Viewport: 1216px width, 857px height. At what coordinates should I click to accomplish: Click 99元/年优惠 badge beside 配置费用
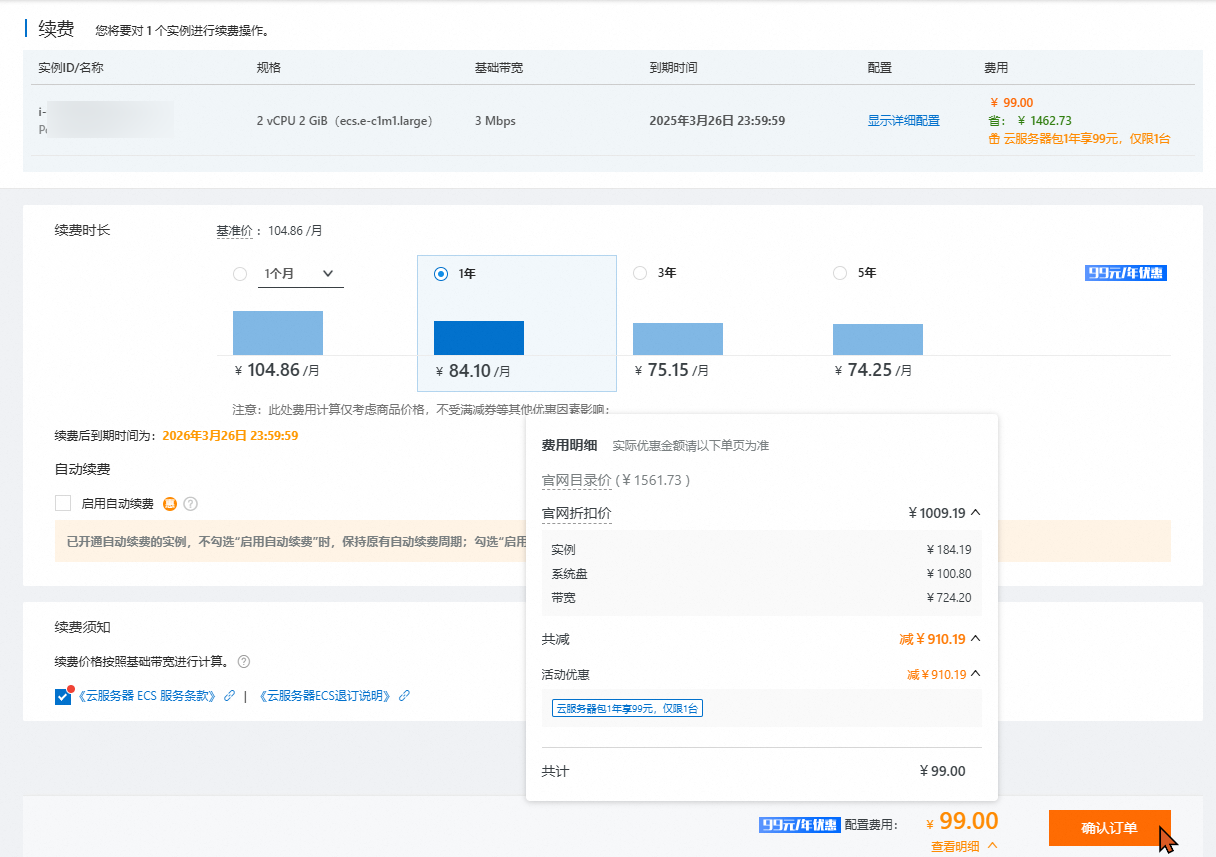[798, 825]
